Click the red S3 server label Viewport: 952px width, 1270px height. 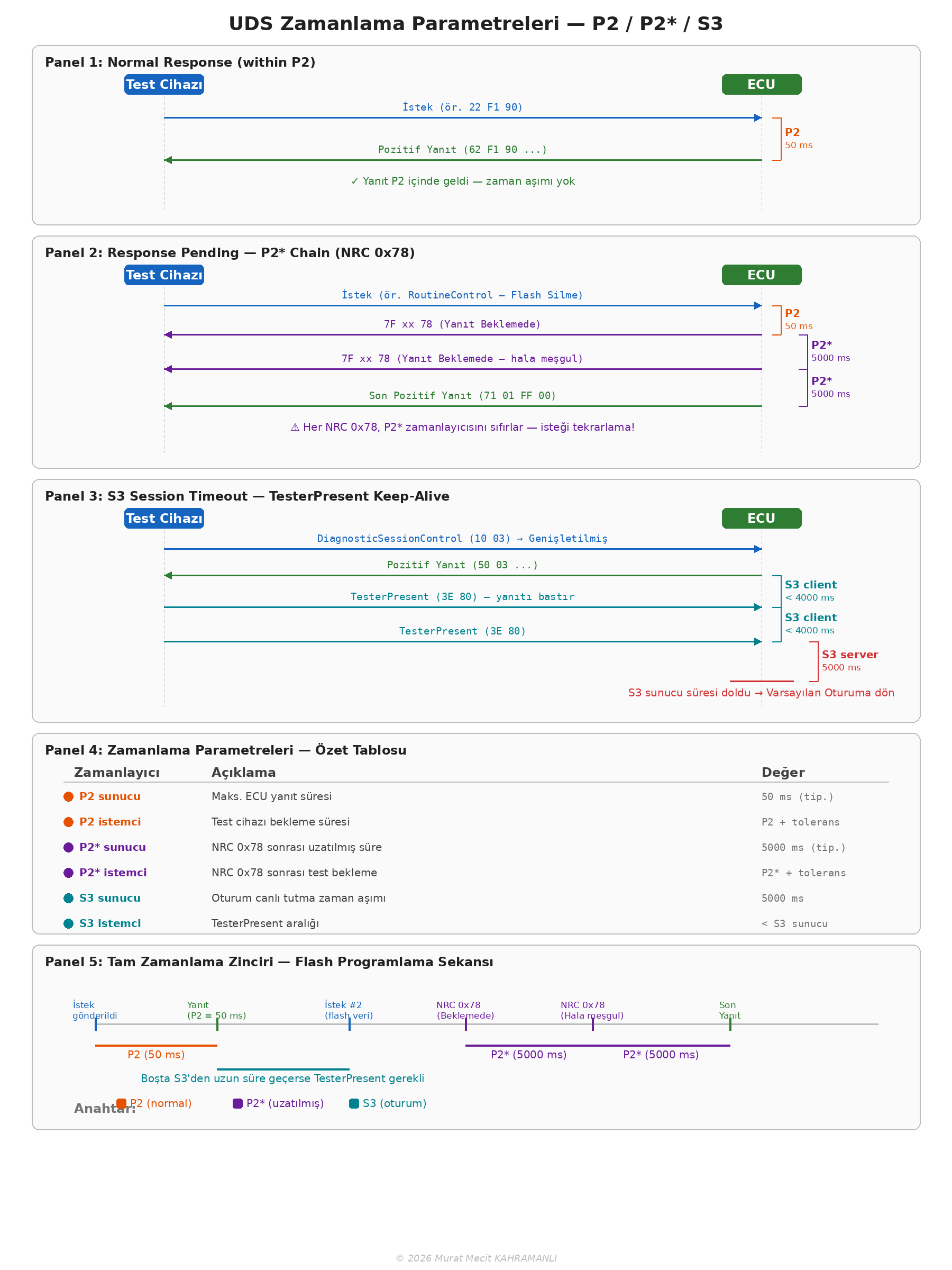coord(849,655)
